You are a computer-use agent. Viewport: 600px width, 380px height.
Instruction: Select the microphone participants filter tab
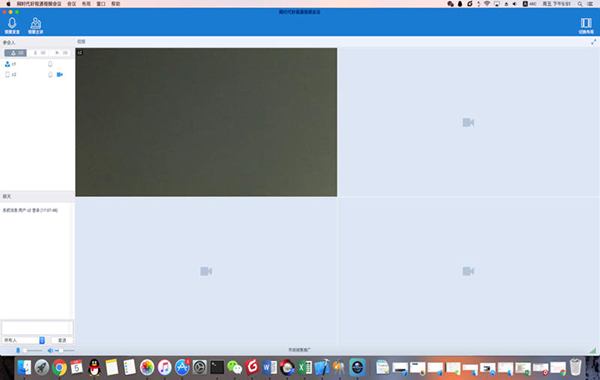(38, 53)
